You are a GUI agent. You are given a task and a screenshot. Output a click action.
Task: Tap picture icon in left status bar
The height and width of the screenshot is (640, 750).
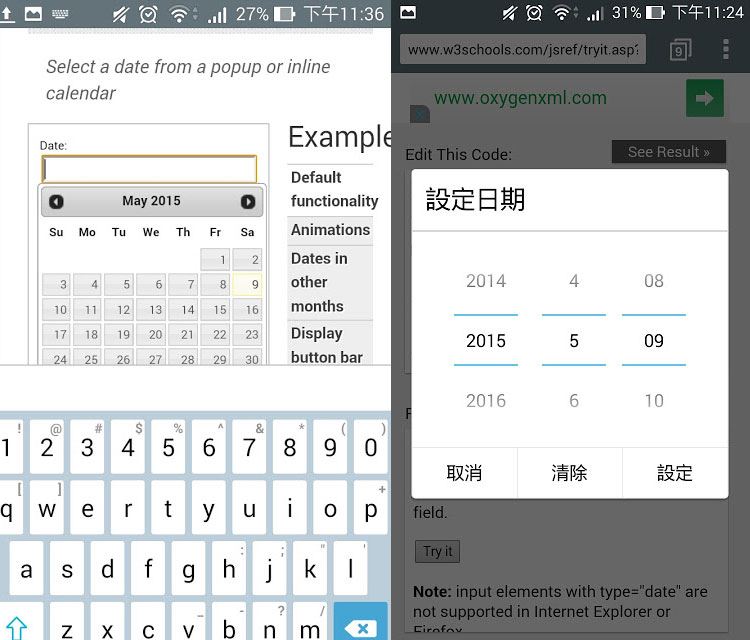[33, 14]
